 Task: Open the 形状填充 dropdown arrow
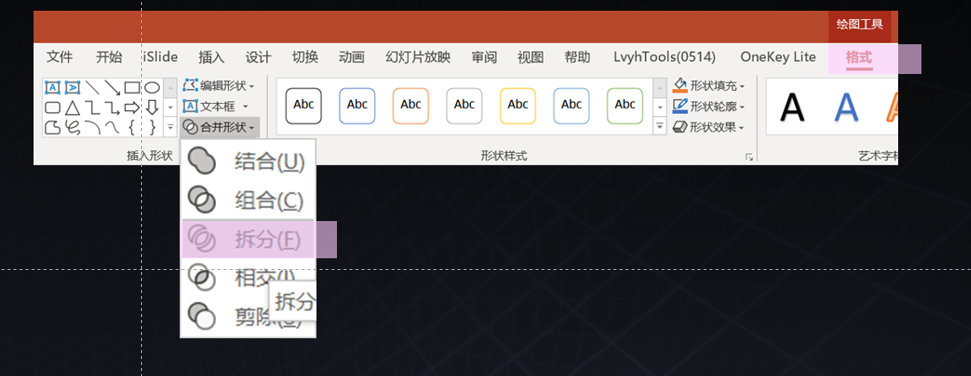tap(742, 86)
